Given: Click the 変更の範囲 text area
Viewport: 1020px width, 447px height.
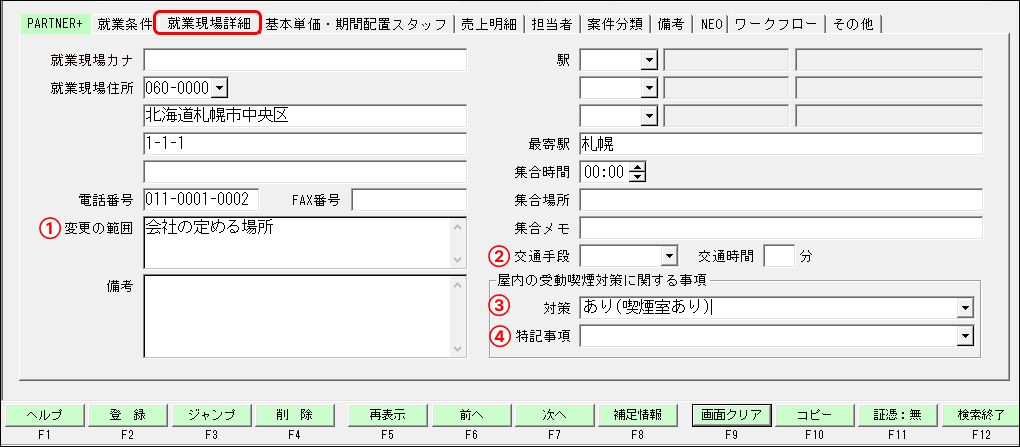Looking at the screenshot, I should point(296,243).
